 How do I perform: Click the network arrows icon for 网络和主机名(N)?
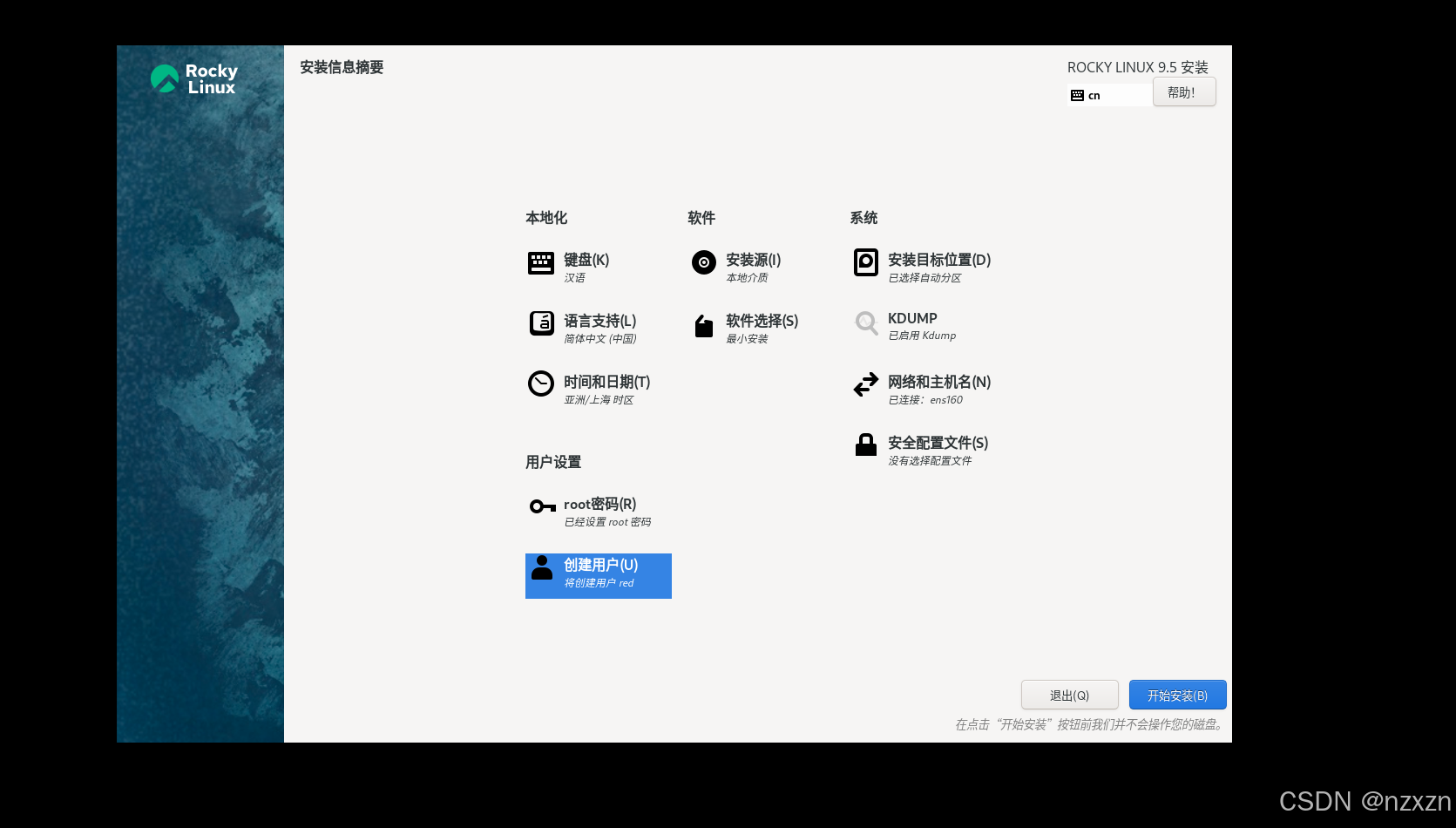point(865,384)
